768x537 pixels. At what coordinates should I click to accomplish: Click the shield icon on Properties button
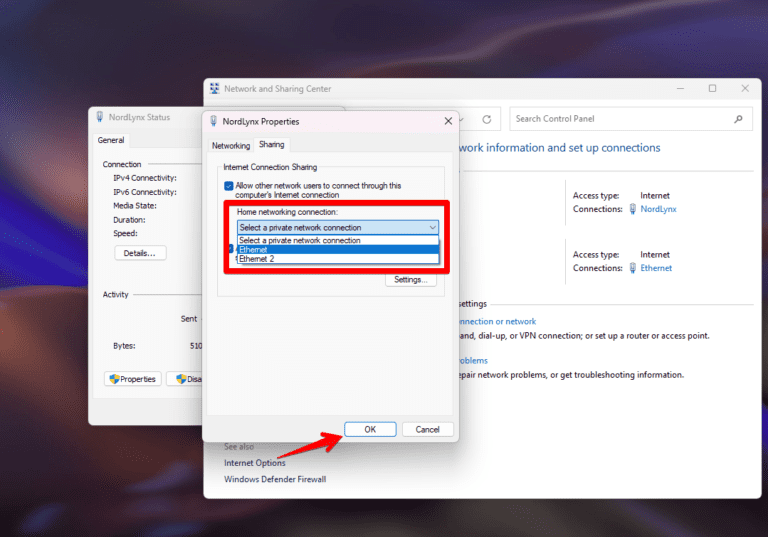[x=115, y=379]
